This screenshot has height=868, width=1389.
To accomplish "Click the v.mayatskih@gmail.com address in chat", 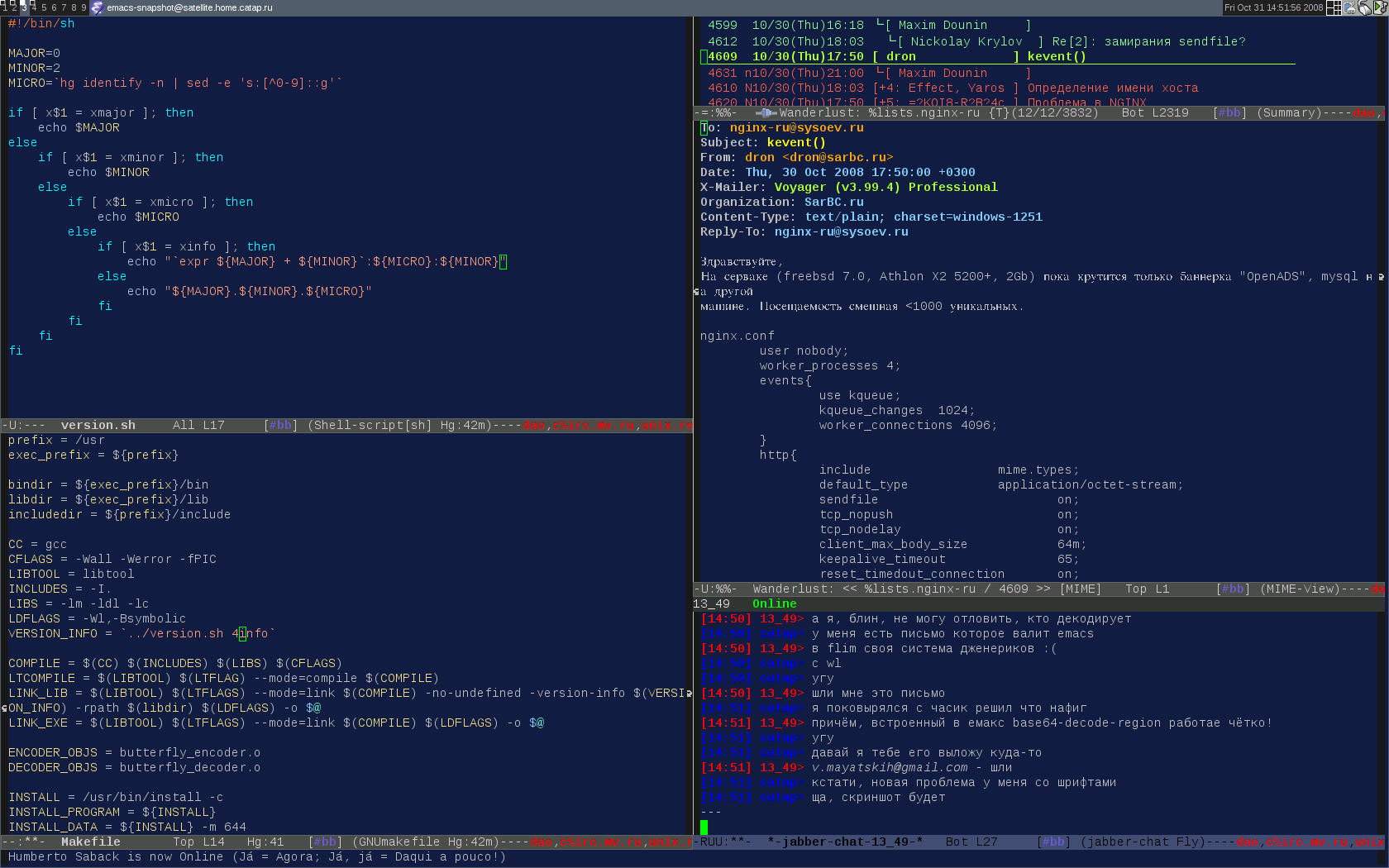I will point(889,767).
